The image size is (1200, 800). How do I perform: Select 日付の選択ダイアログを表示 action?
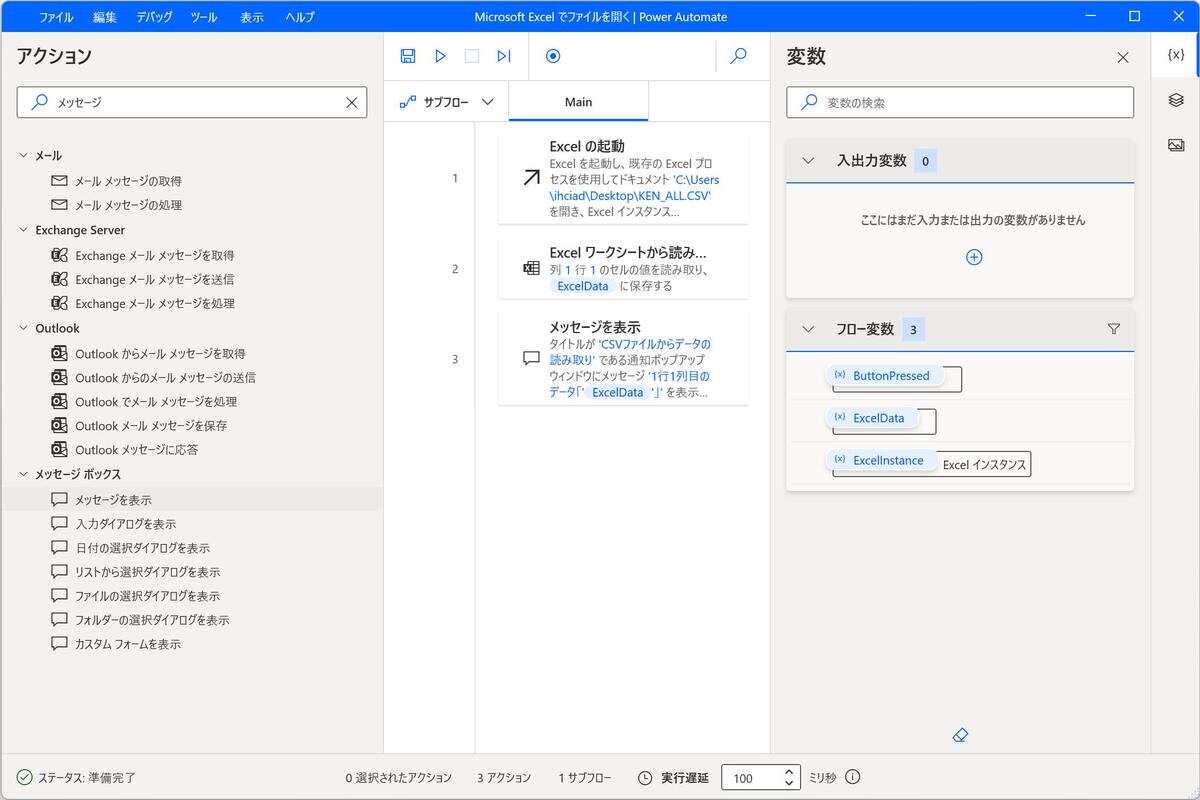click(142, 547)
